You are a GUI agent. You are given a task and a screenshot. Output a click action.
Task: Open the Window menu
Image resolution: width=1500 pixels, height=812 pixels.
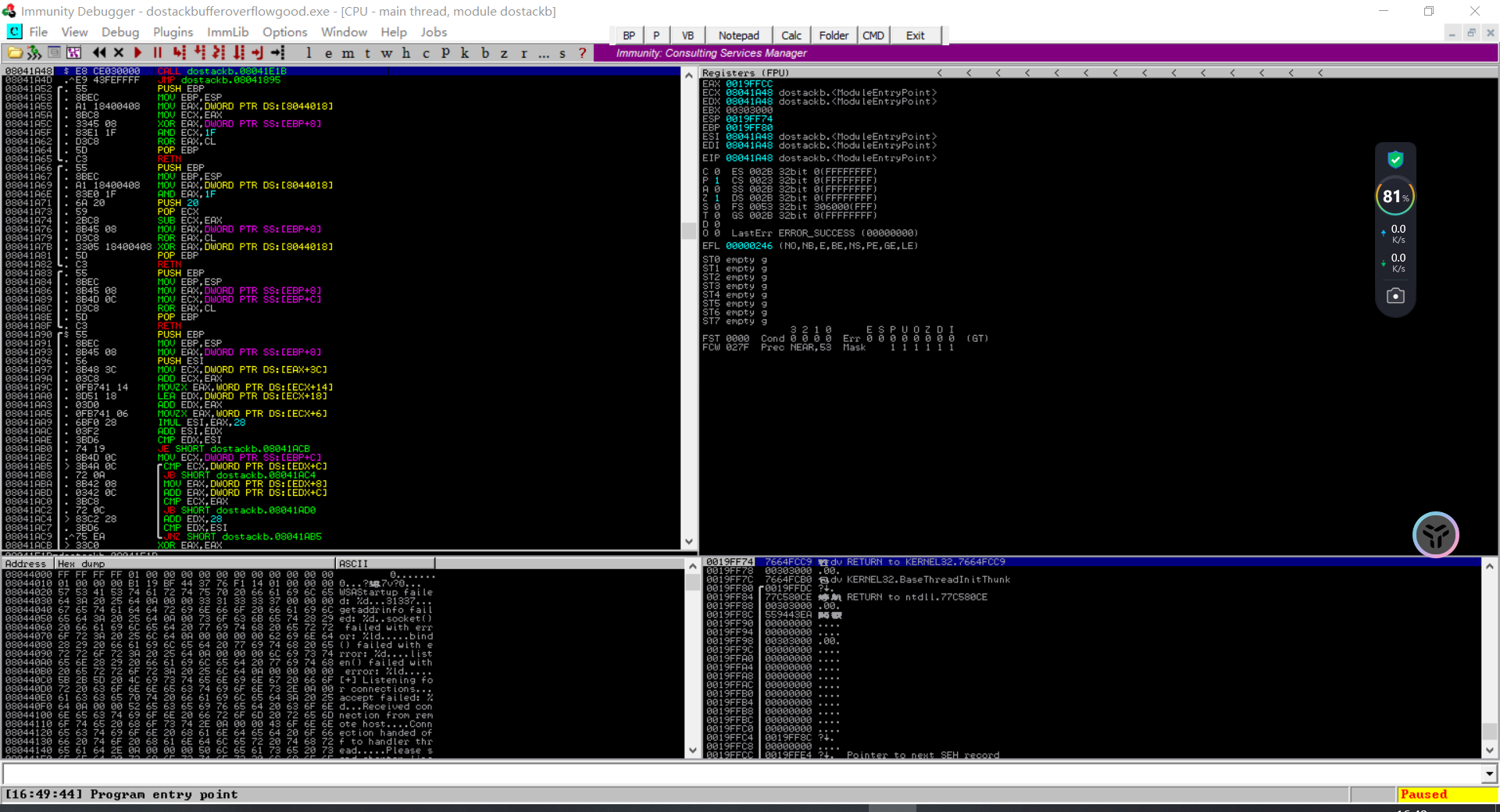344,32
